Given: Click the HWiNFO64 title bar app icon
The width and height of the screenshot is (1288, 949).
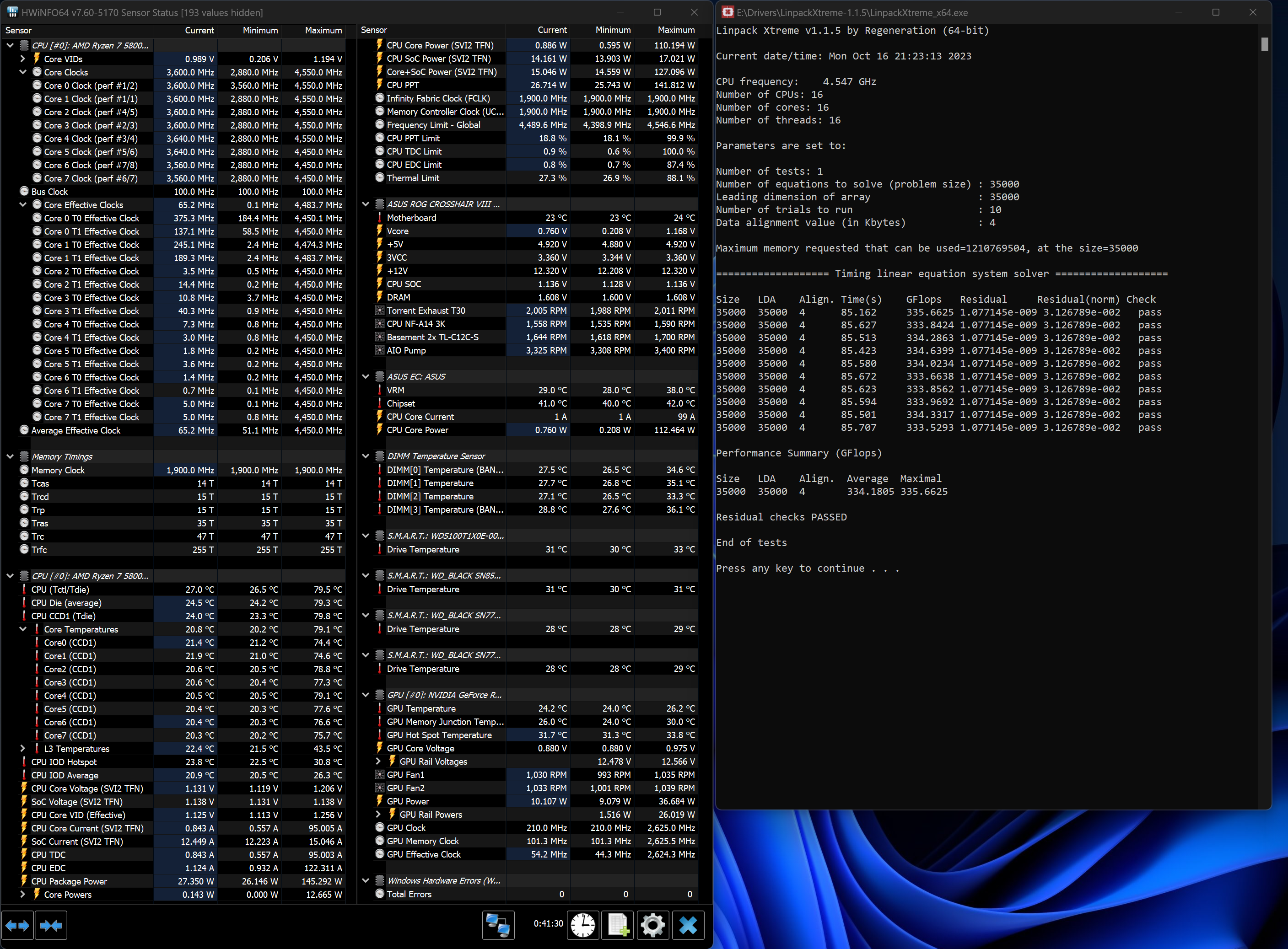Looking at the screenshot, I should 12,12.
